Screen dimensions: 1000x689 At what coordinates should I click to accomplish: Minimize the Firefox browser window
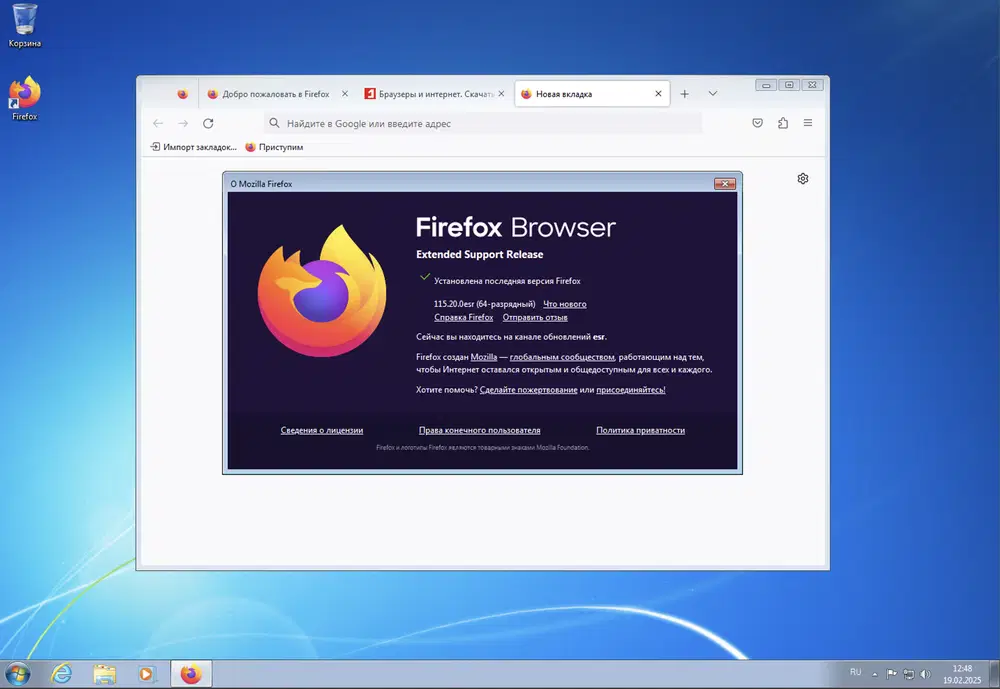766,85
